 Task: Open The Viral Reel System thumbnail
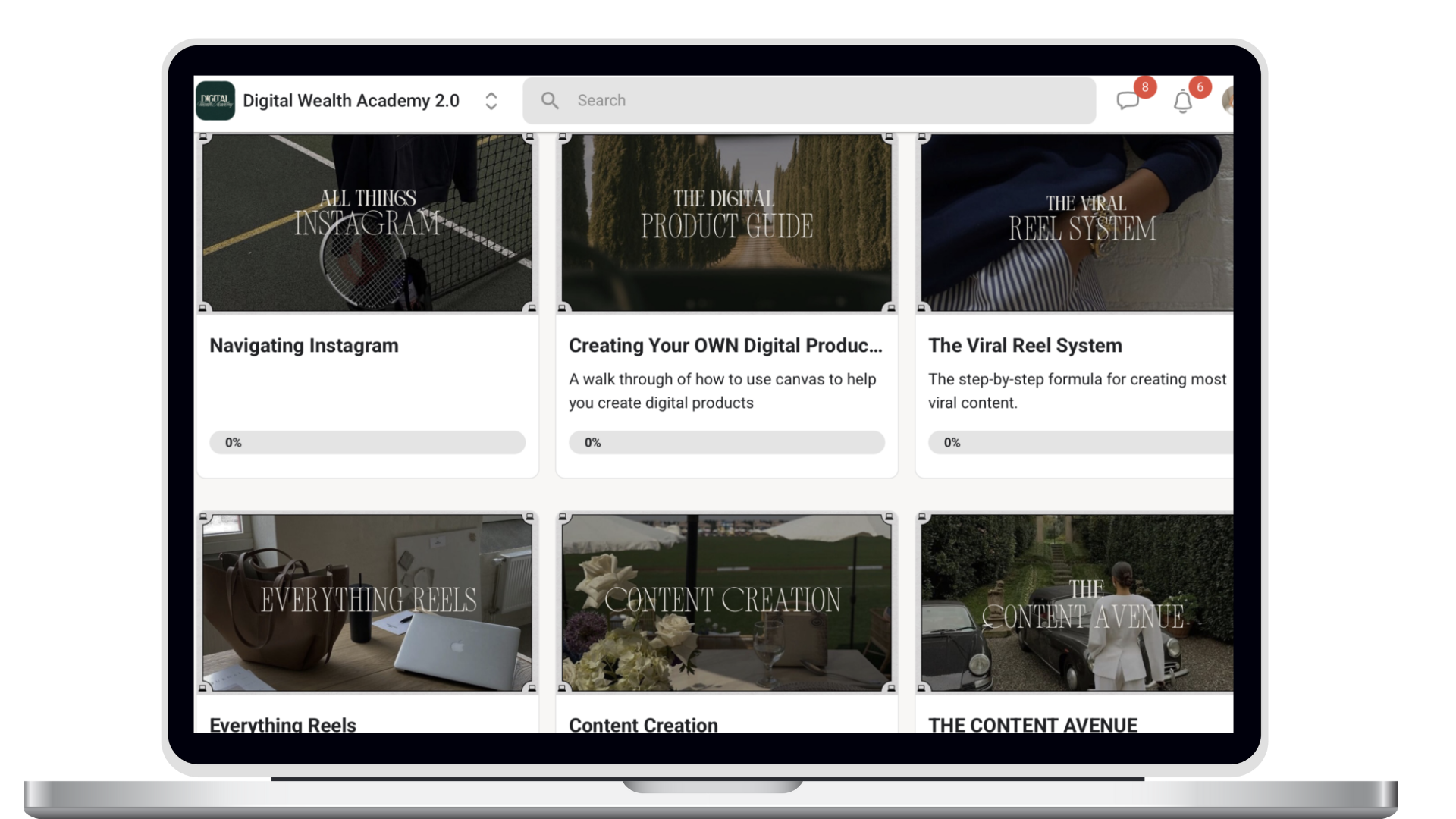pos(1077,223)
